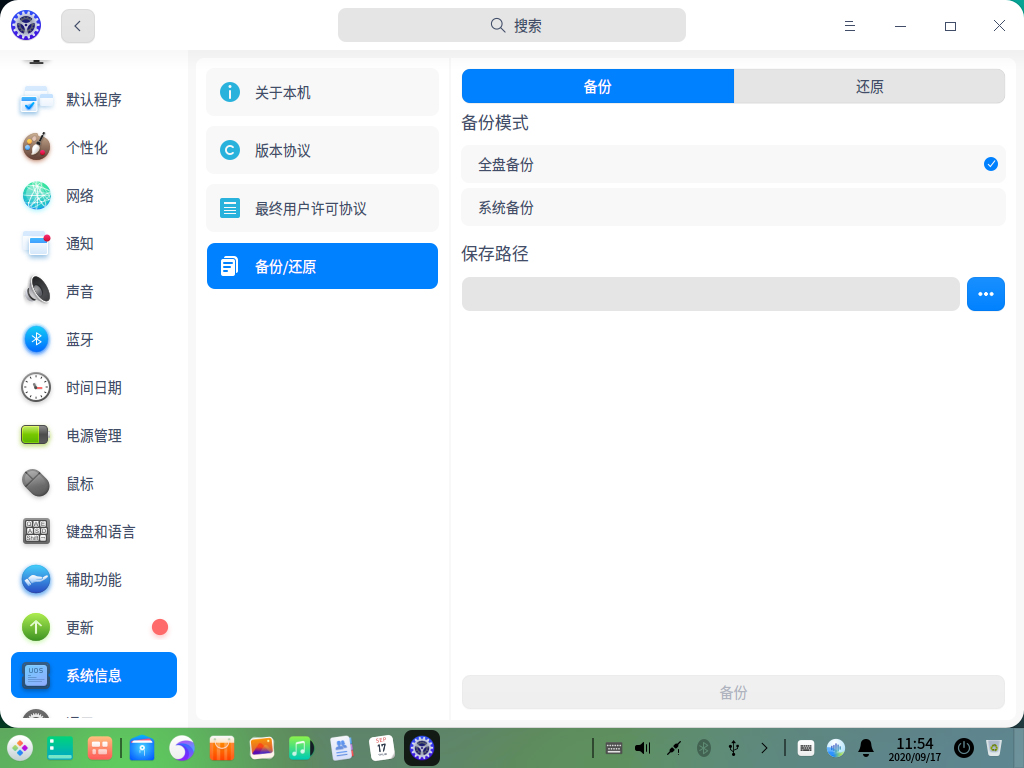This screenshot has height=768, width=1024.
Task: Mute system volume via the tray speaker
Action: (641, 747)
